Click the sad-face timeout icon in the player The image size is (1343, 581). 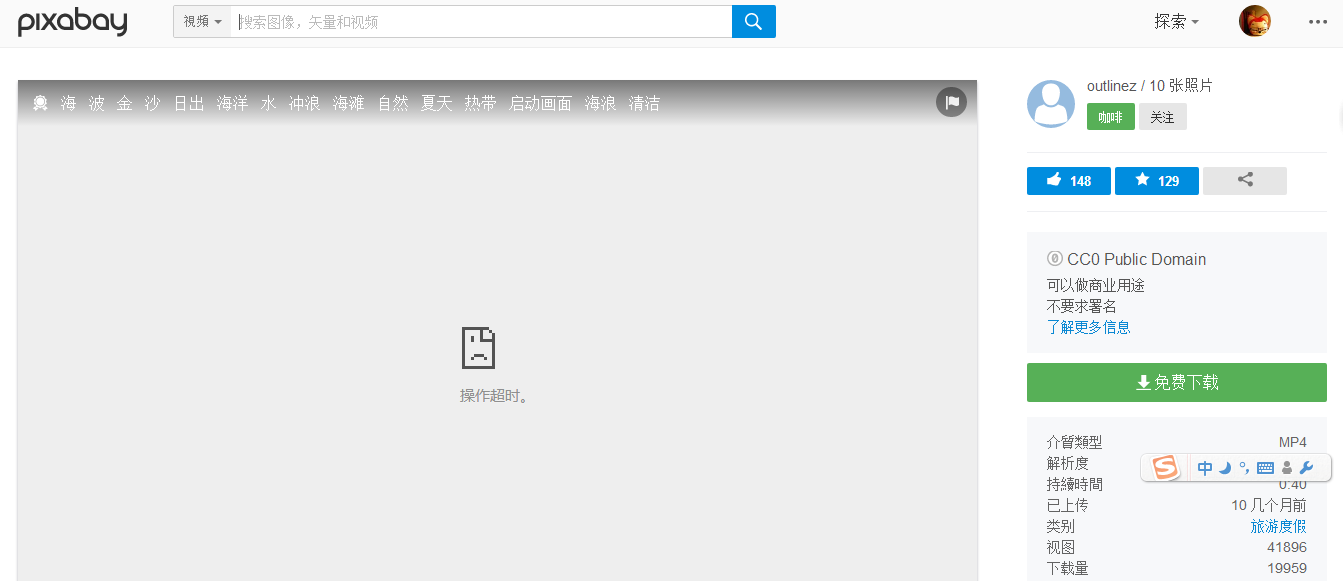[478, 347]
